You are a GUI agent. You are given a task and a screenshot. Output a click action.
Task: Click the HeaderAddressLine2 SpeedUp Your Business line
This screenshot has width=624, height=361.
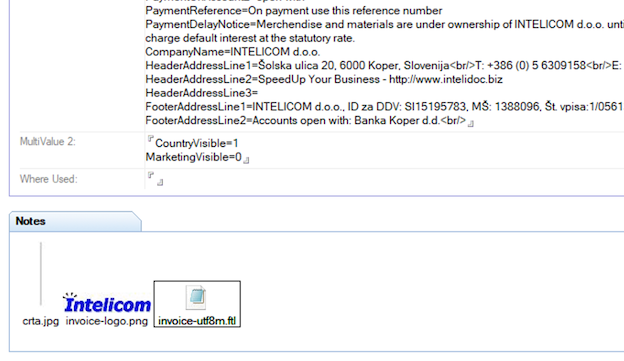[324, 80]
